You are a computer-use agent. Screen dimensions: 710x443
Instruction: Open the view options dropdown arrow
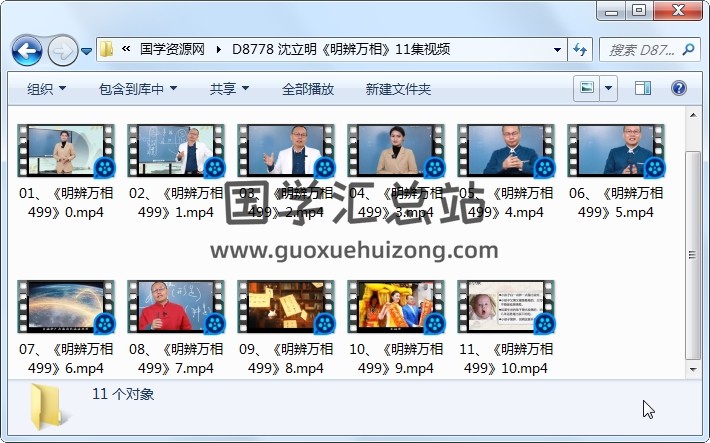click(608, 89)
